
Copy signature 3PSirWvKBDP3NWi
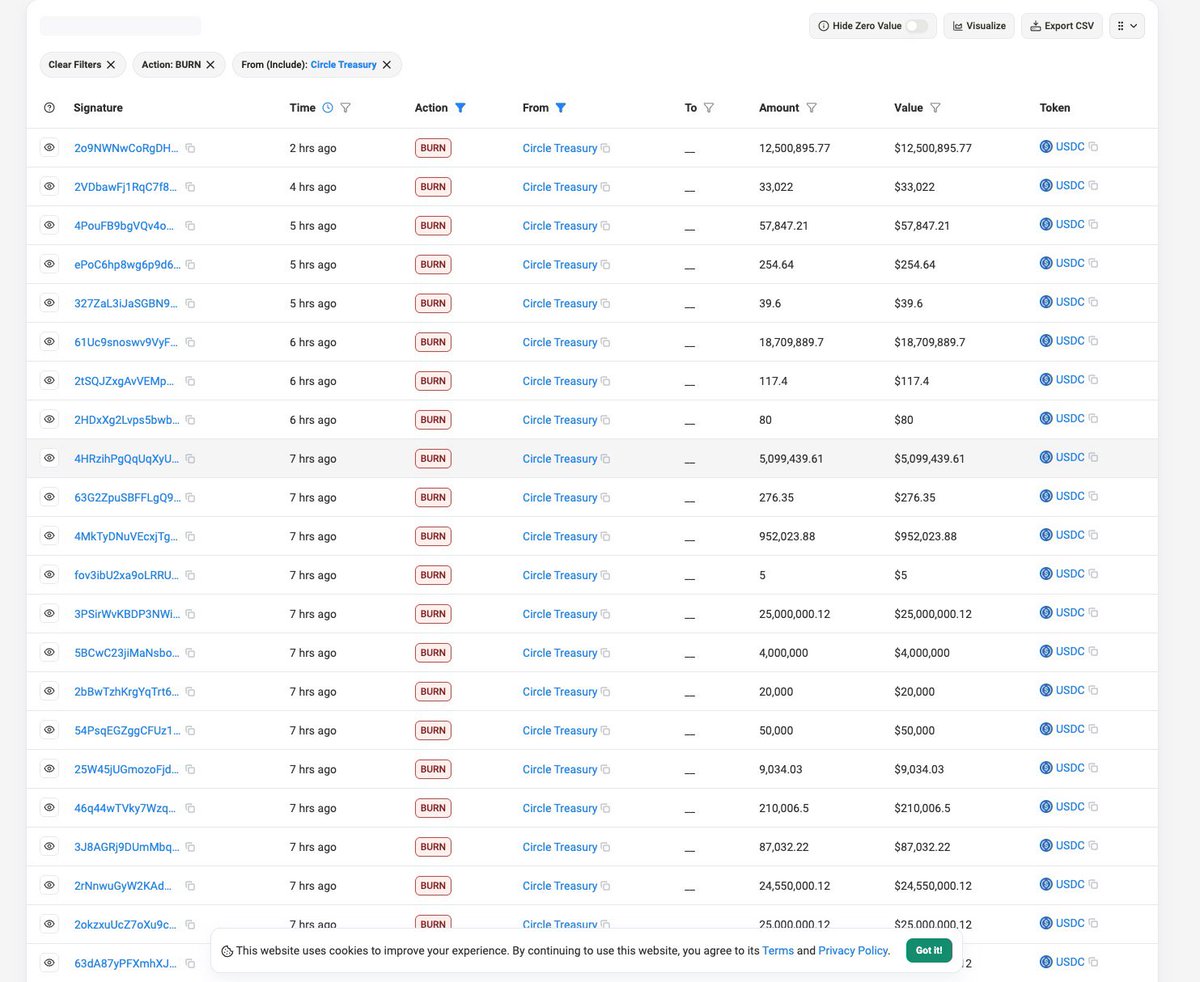click(190, 614)
